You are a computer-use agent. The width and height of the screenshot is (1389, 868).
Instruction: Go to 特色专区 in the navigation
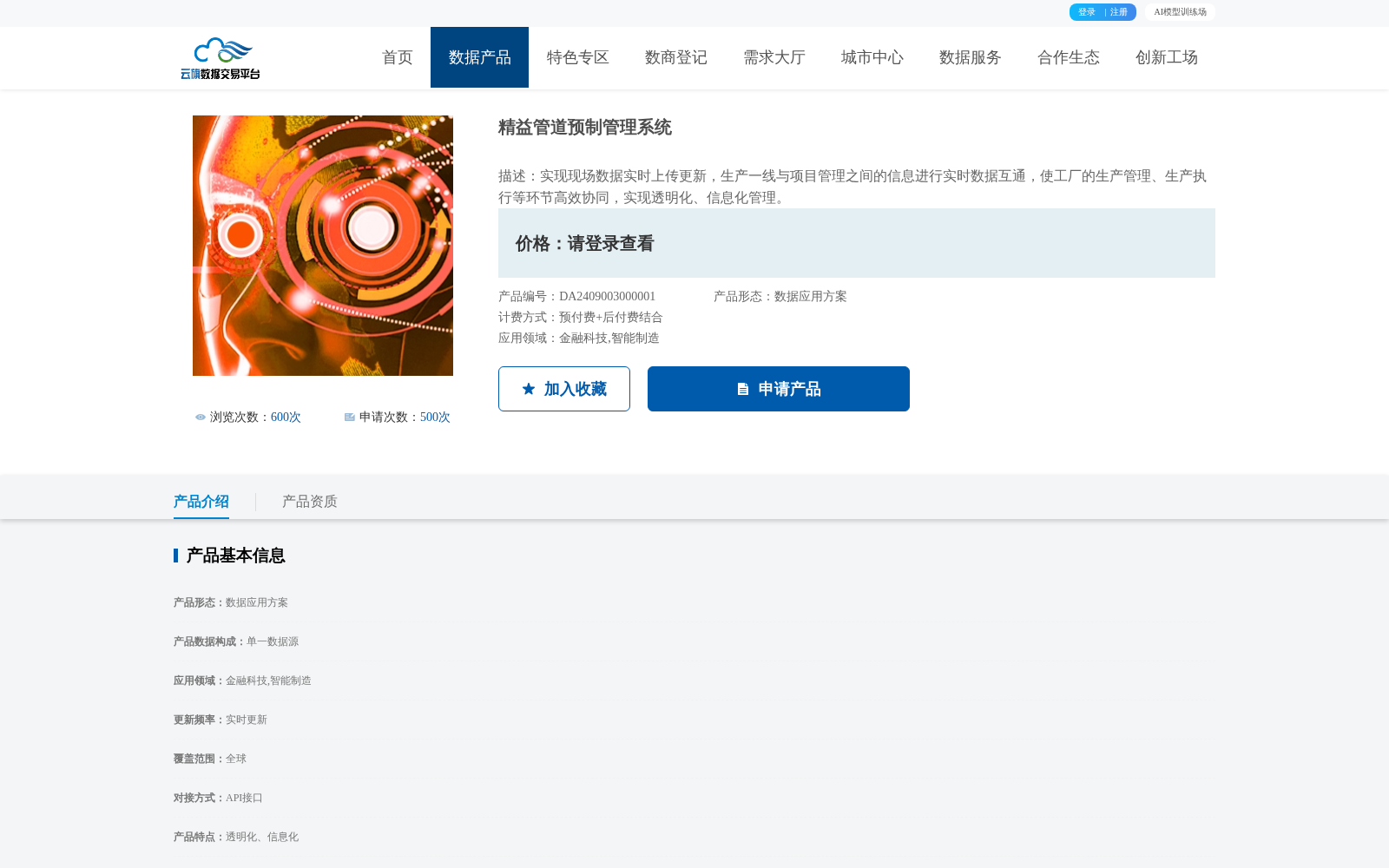577,57
